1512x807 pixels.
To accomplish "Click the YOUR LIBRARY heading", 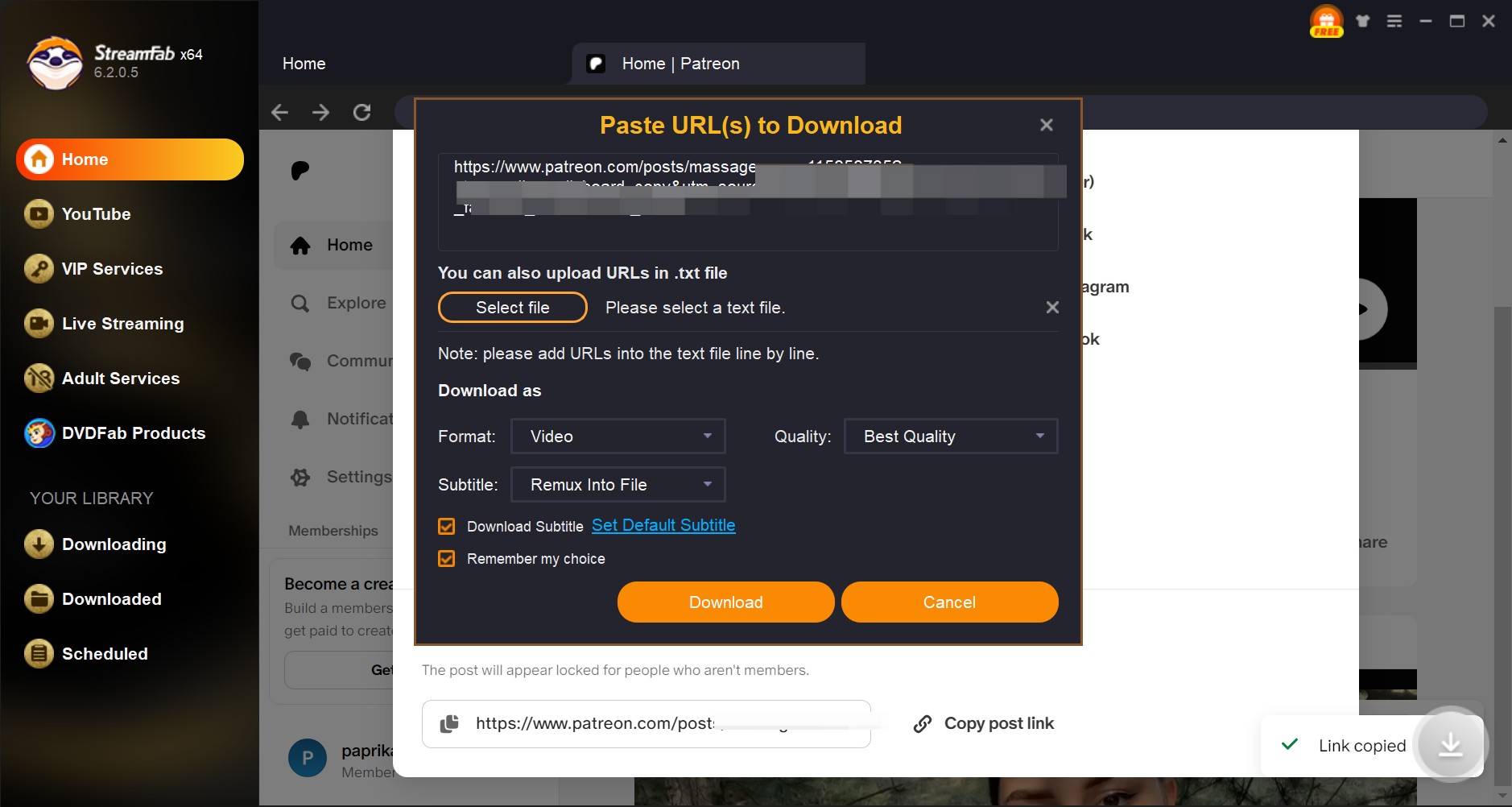I will [x=92, y=499].
